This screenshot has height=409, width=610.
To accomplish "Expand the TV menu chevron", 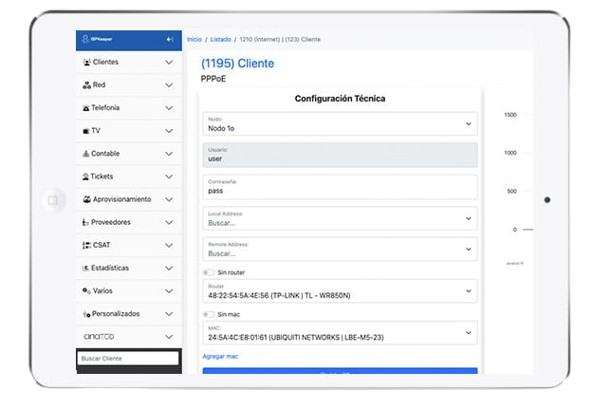I will click(x=169, y=131).
